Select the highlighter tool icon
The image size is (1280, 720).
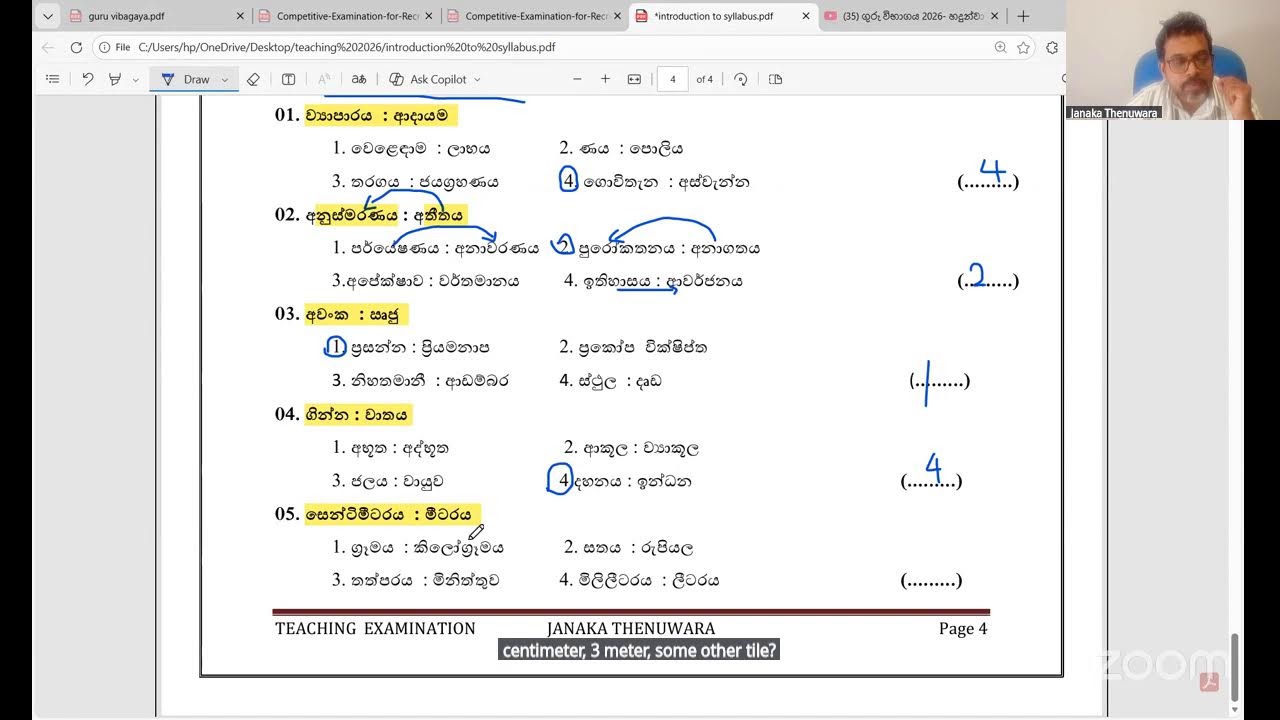(x=115, y=79)
